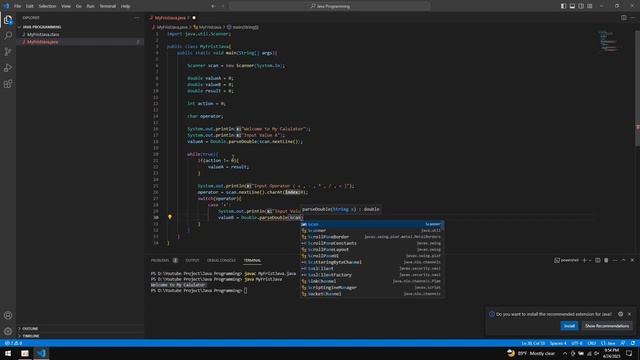
Task: Open the command center search box
Action: point(330,6)
